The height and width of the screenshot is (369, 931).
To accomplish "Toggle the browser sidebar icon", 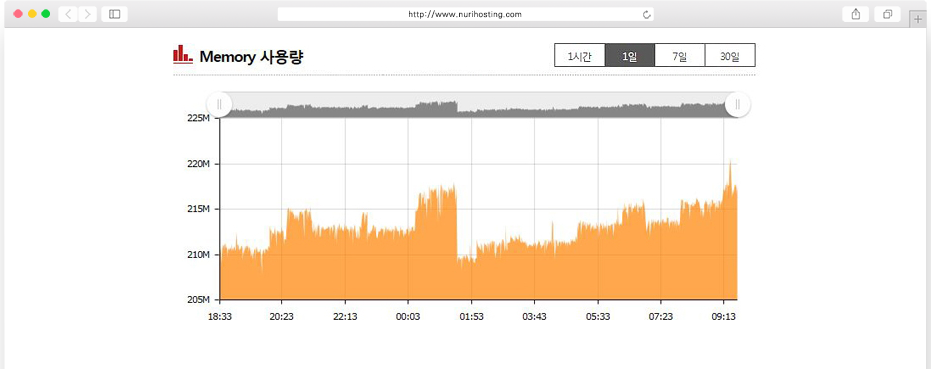I will (x=115, y=14).
